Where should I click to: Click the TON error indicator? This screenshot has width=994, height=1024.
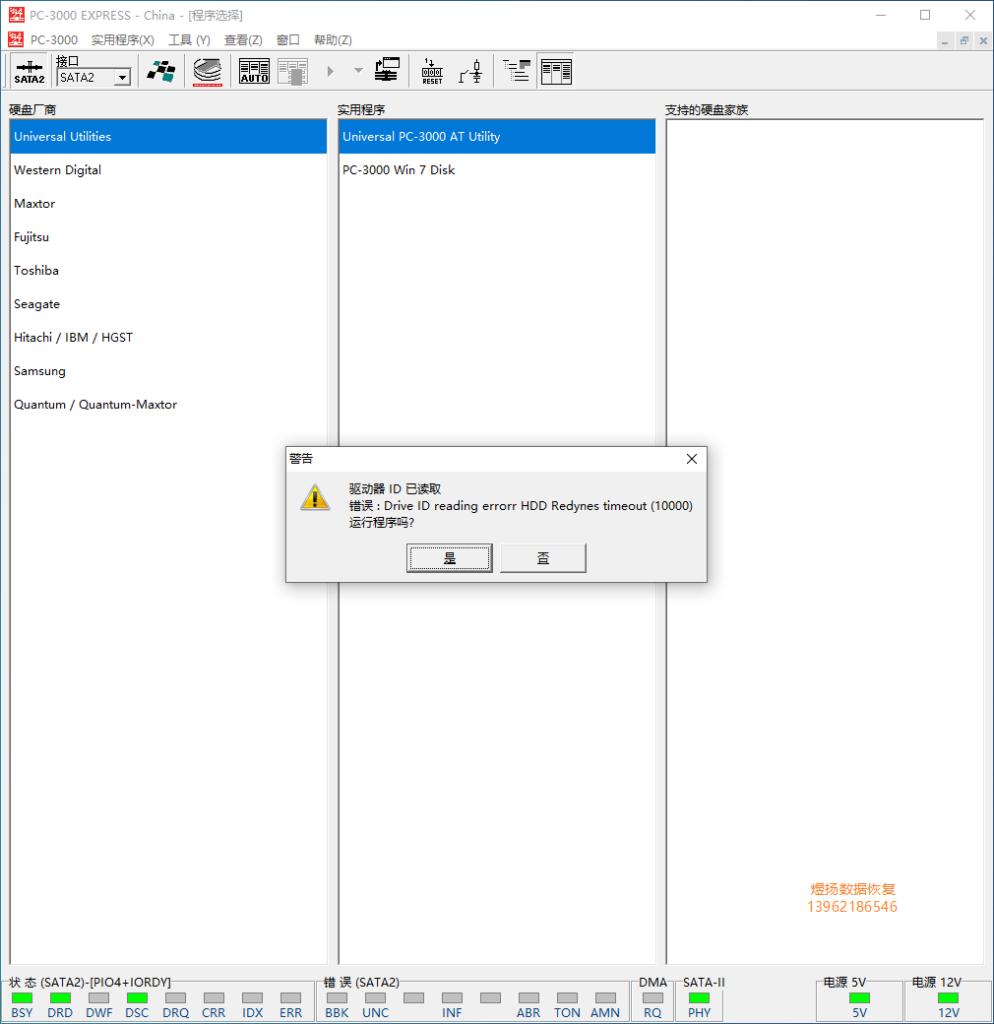tap(567, 998)
